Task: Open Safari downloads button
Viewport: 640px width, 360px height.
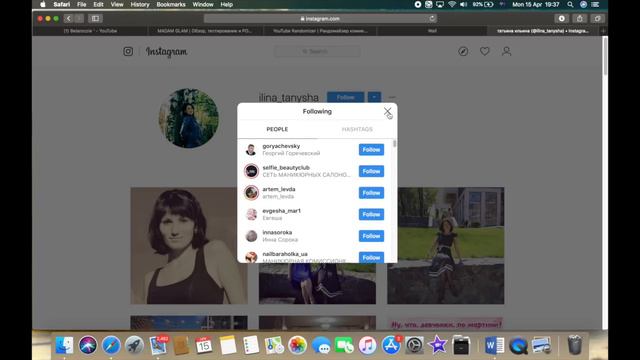Action: coord(562,18)
